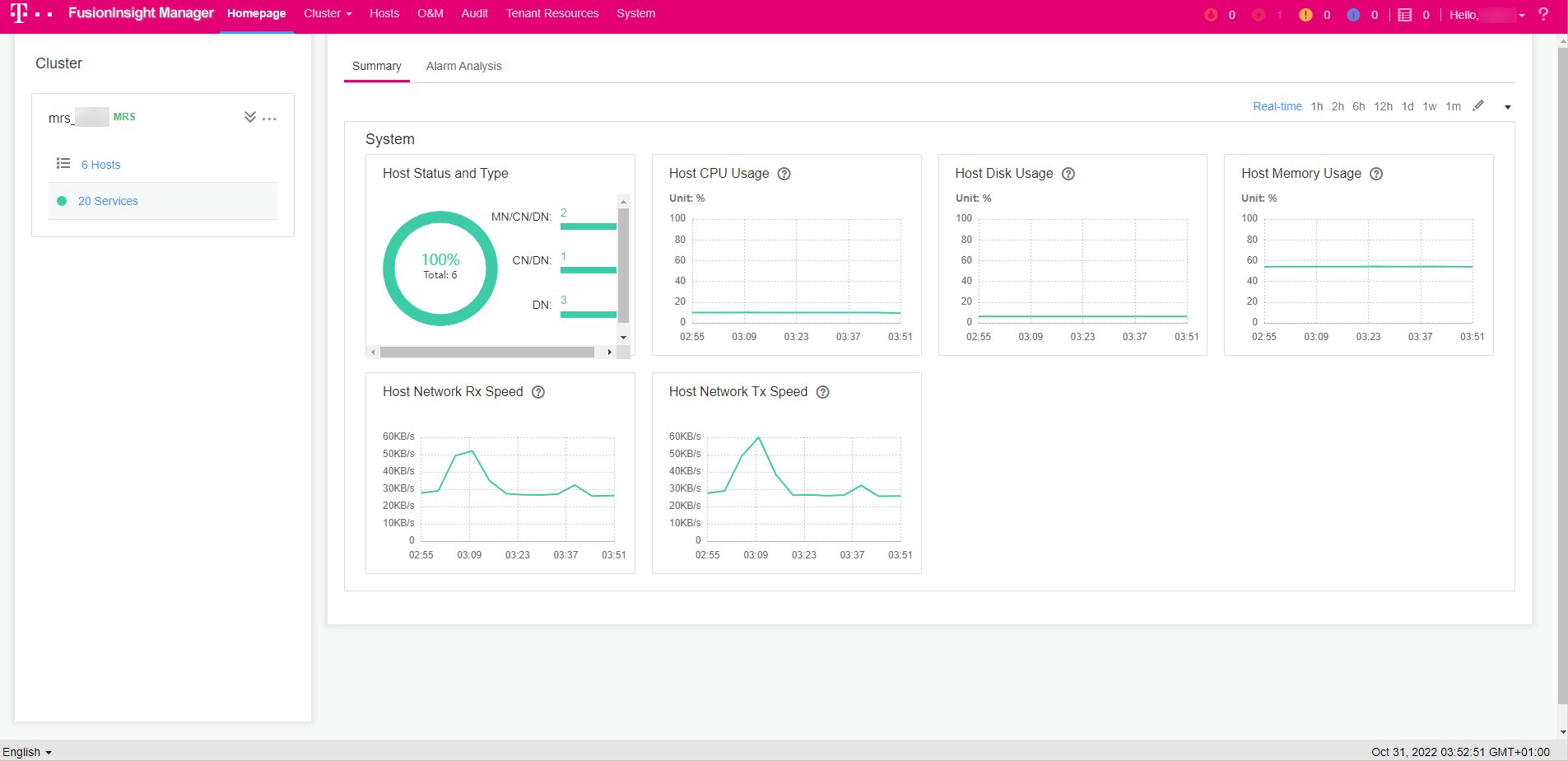1568x761 pixels.
Task: Open the cluster more options ellipsis
Action: (269, 119)
